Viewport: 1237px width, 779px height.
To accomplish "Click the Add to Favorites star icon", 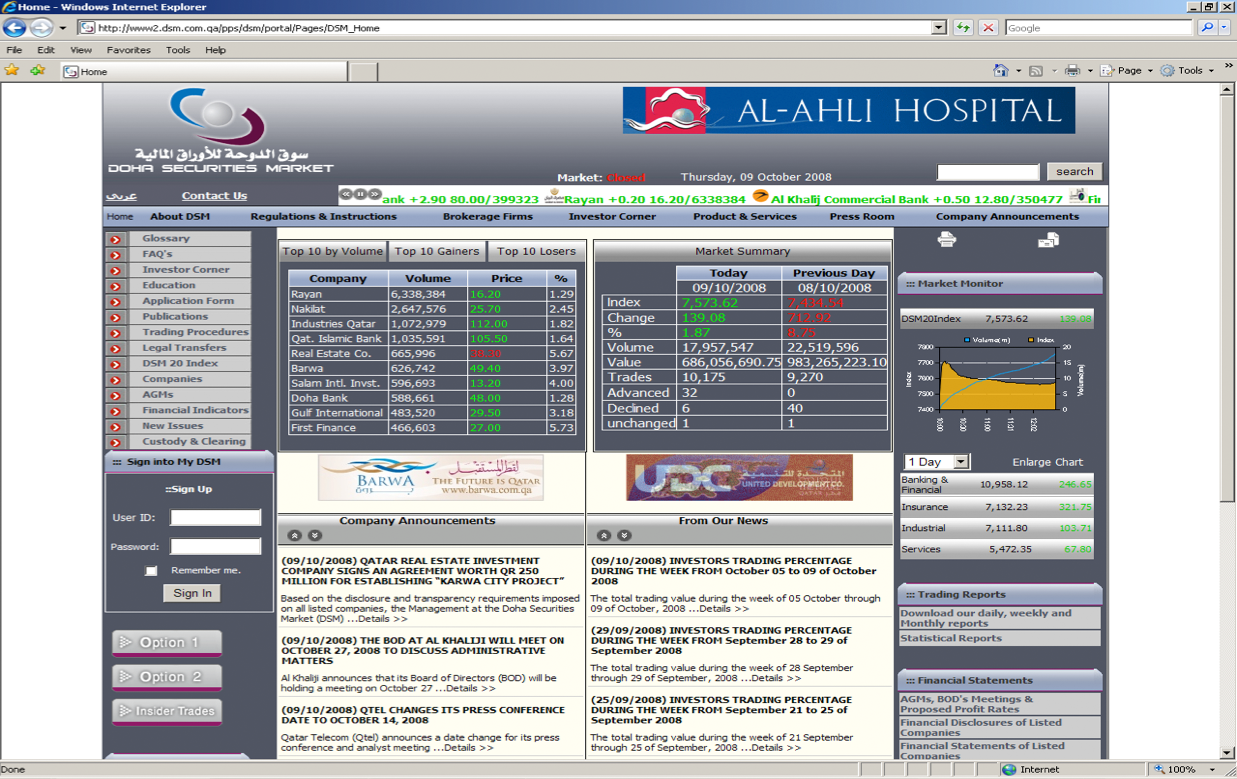I will coord(37,71).
